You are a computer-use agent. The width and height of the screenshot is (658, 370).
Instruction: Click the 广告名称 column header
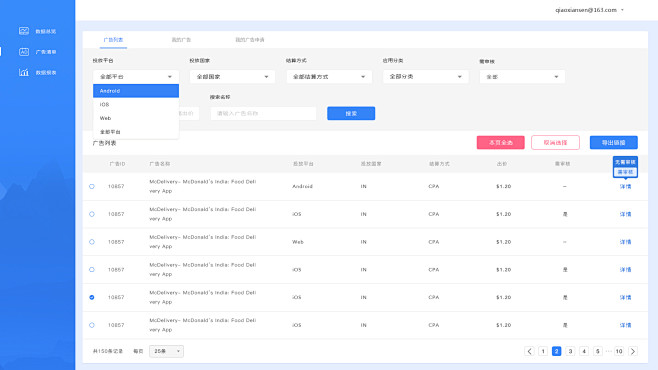point(159,164)
